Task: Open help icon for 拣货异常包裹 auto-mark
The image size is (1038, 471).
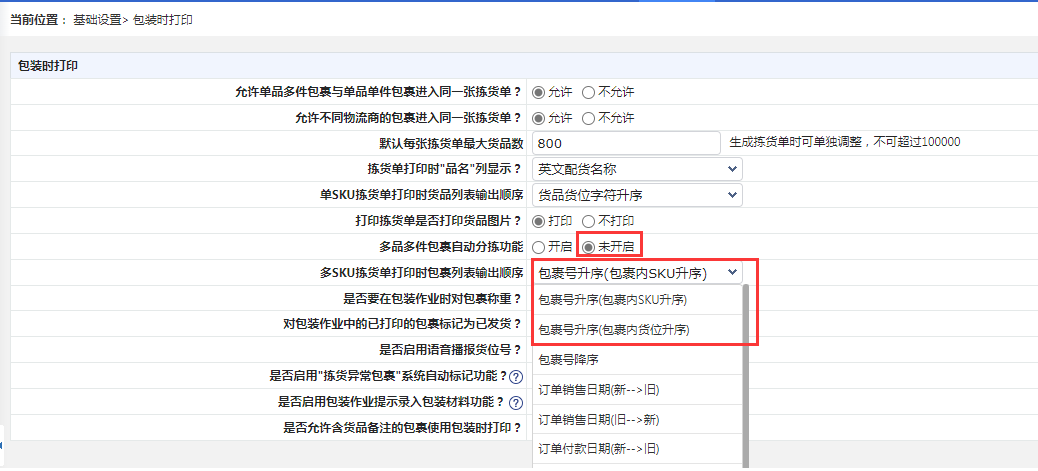Action: tap(516, 377)
